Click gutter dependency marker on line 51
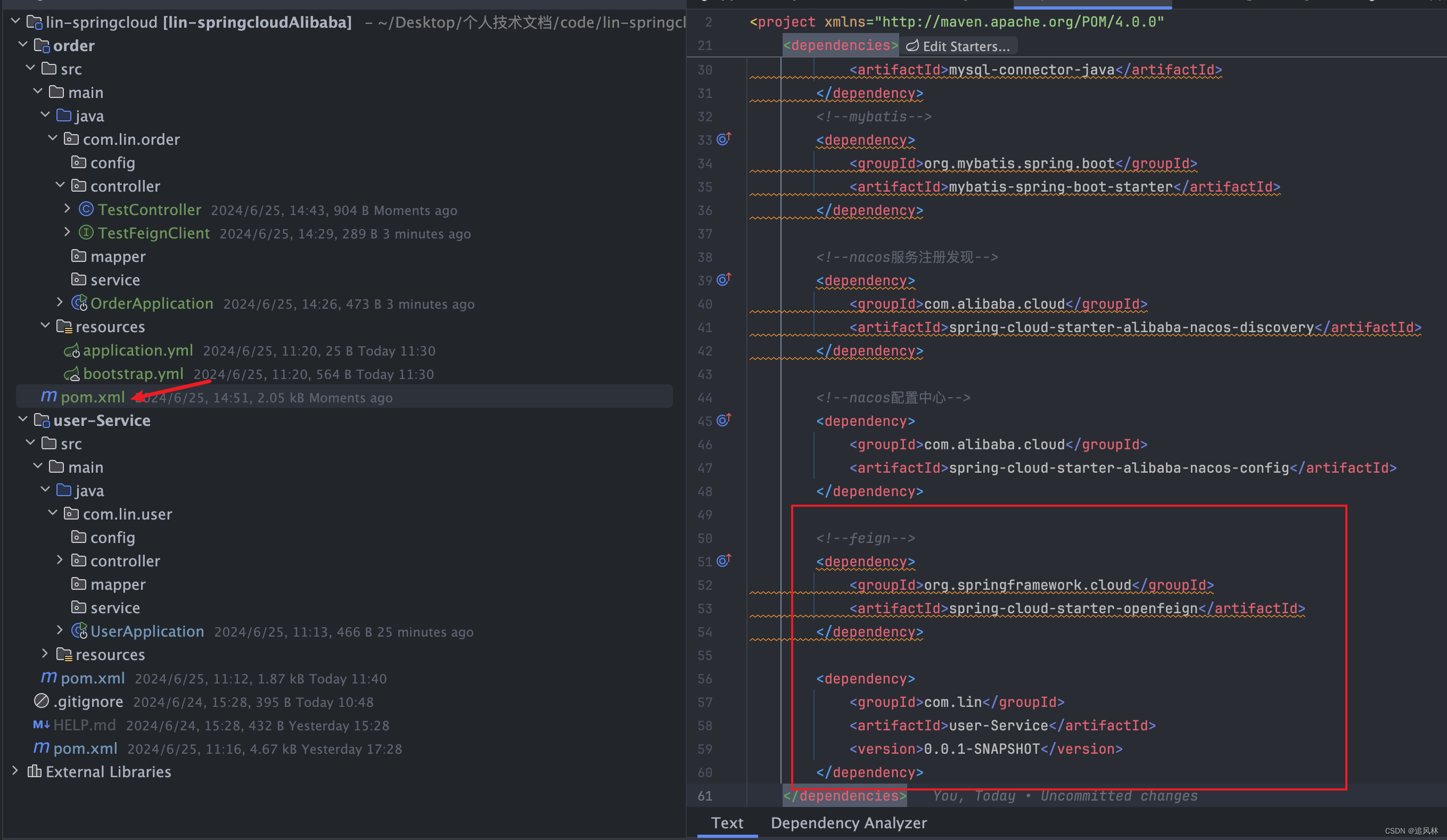The width and height of the screenshot is (1447, 840). [x=723, y=561]
